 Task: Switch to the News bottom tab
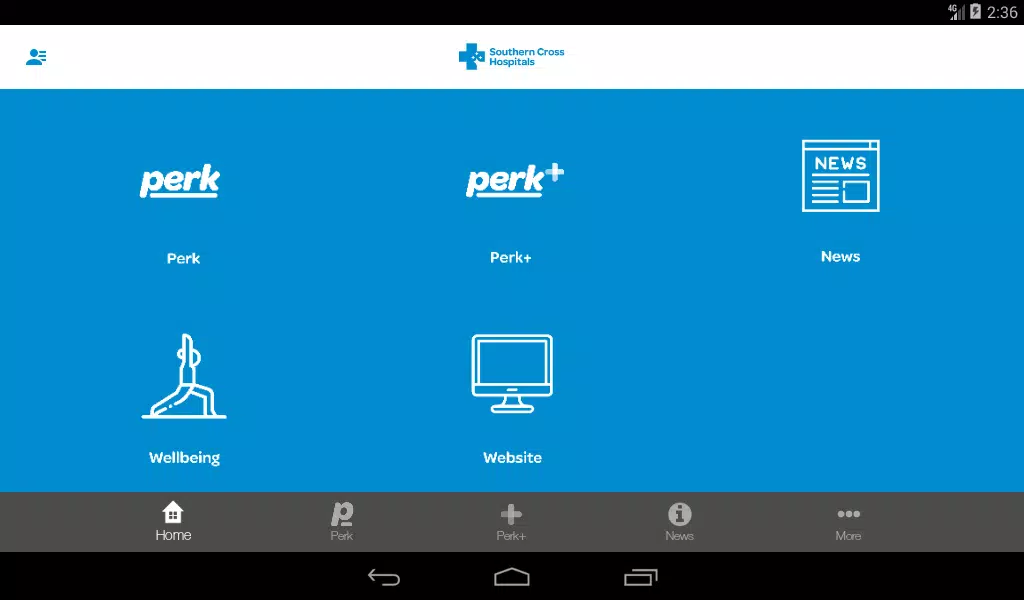[x=679, y=522]
